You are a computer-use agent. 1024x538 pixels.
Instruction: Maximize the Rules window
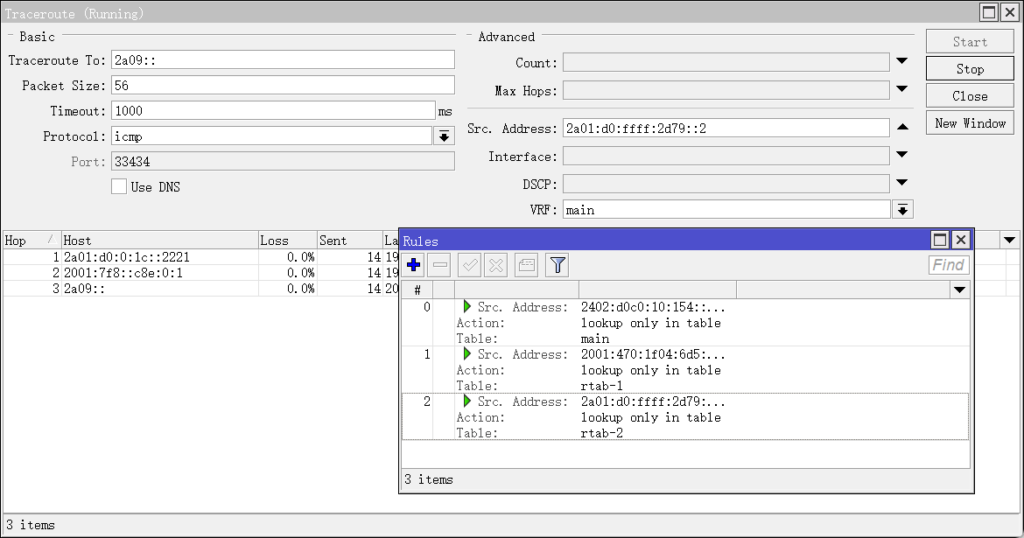[939, 240]
